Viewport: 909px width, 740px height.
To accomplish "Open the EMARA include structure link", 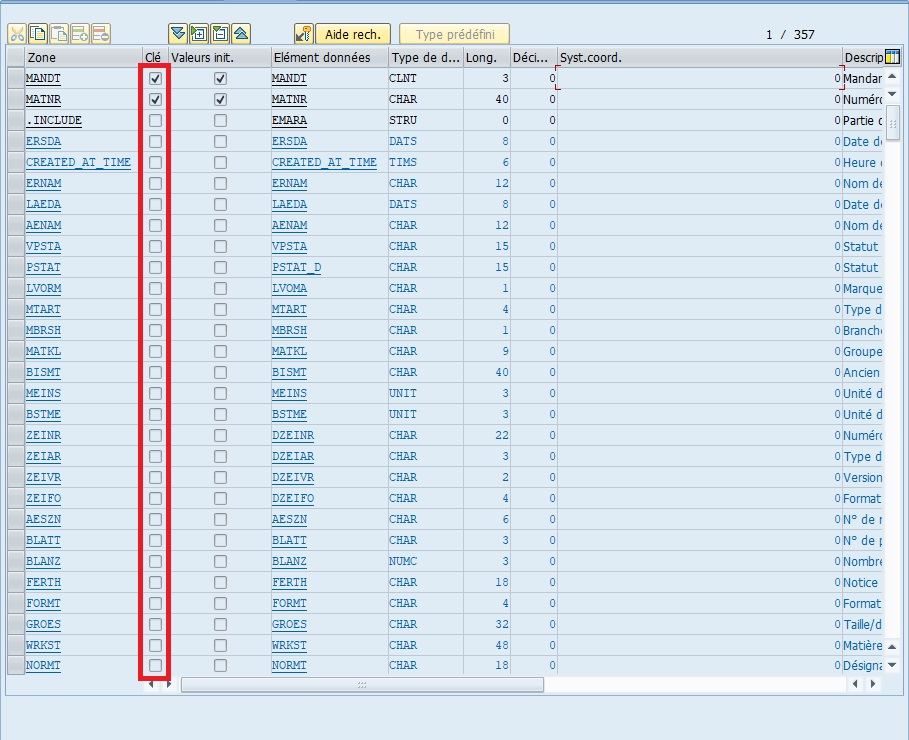I will click(x=289, y=120).
